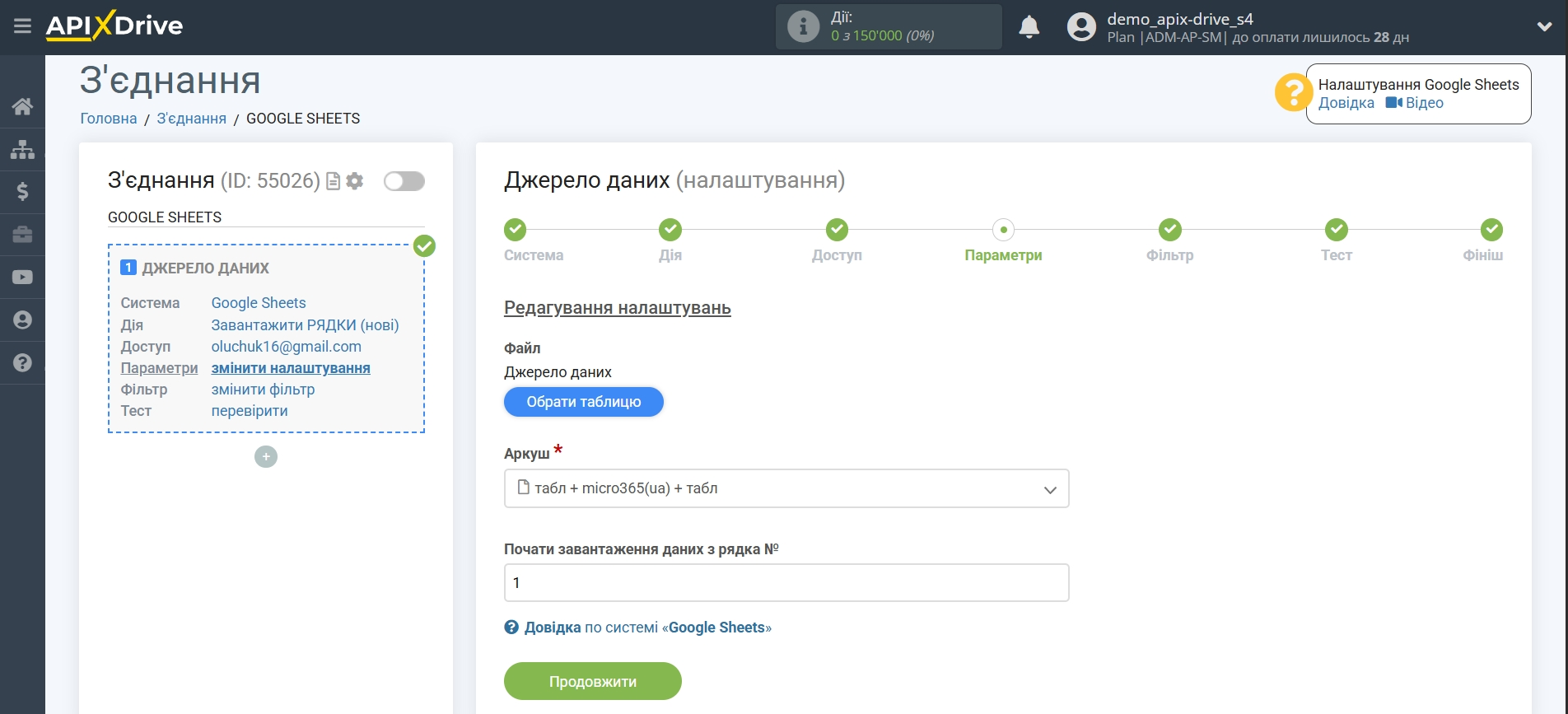Go to the Доступ step
Image resolution: width=1568 pixels, height=714 pixels.
point(837,230)
